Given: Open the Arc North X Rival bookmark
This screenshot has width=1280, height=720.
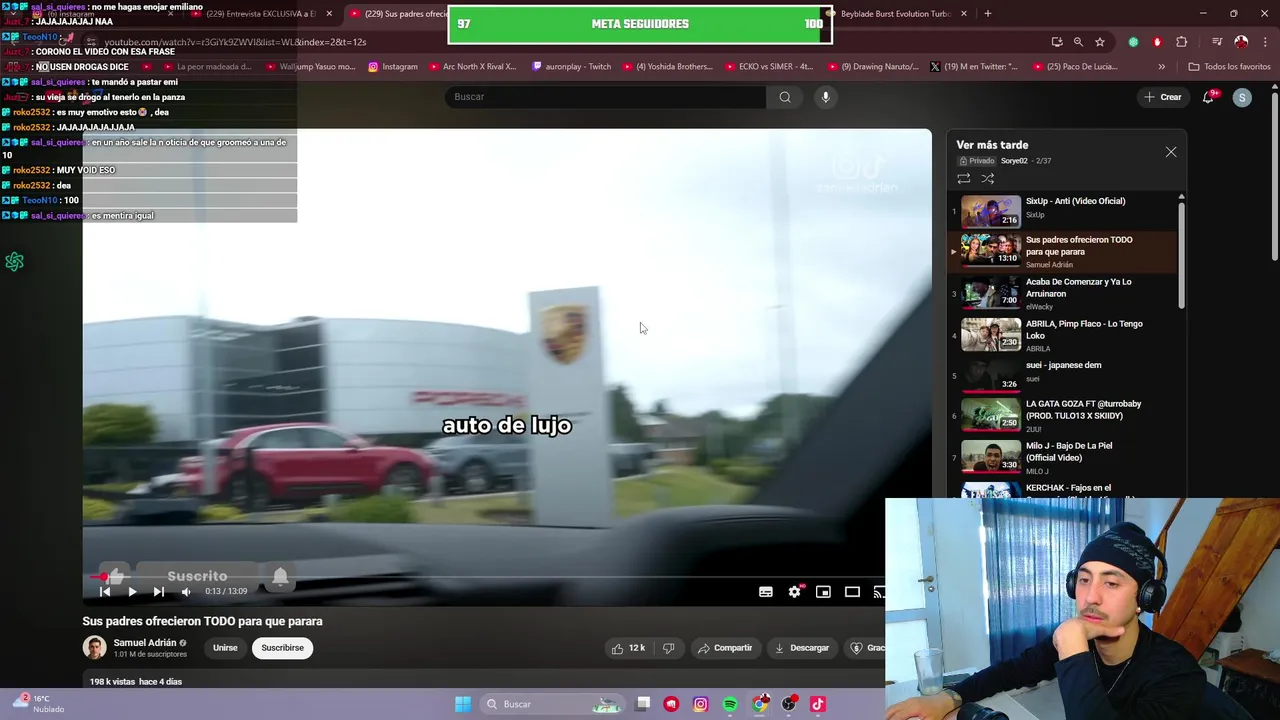Looking at the screenshot, I should coord(472,67).
